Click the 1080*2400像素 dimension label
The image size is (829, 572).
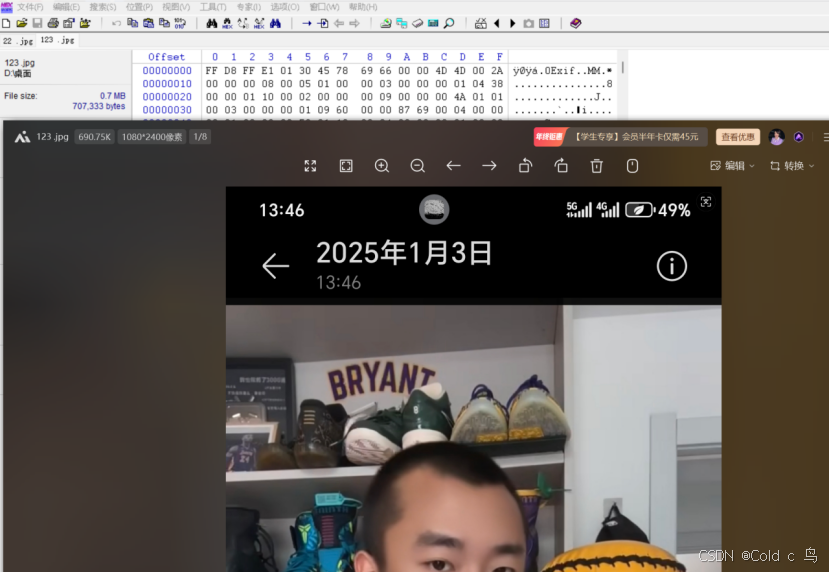click(x=152, y=137)
